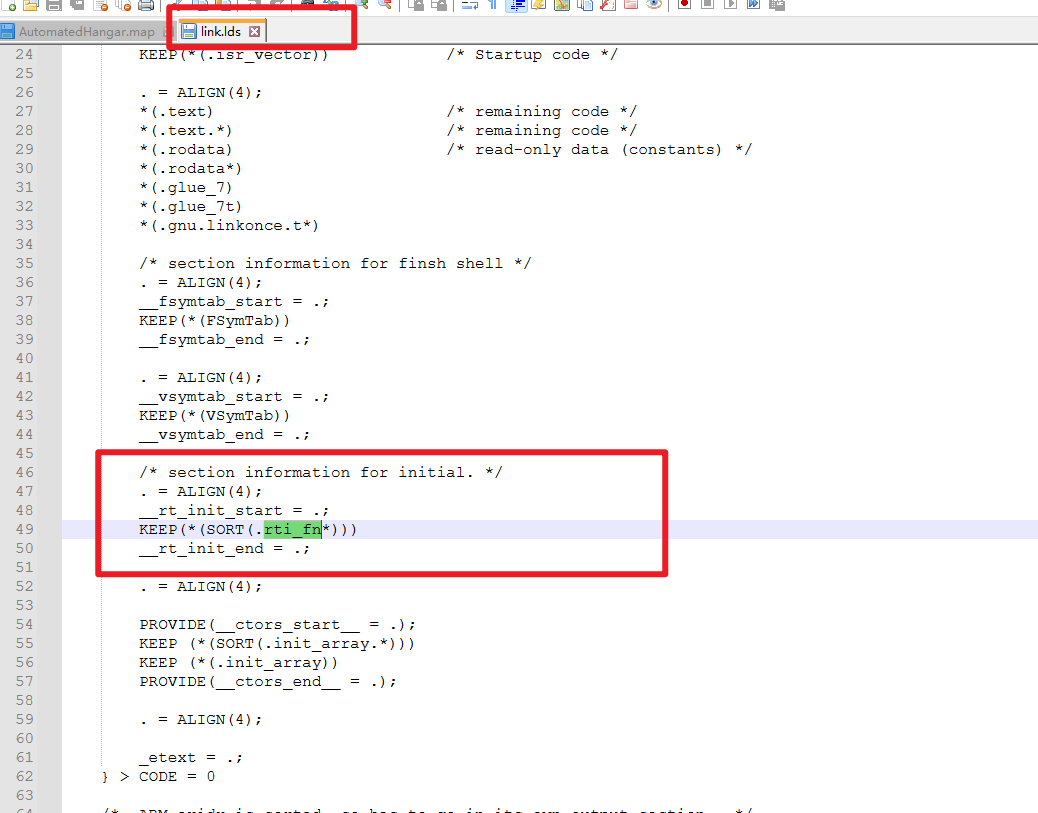Select the link.lds tab
The width and height of the screenshot is (1038, 813).
click(218, 30)
